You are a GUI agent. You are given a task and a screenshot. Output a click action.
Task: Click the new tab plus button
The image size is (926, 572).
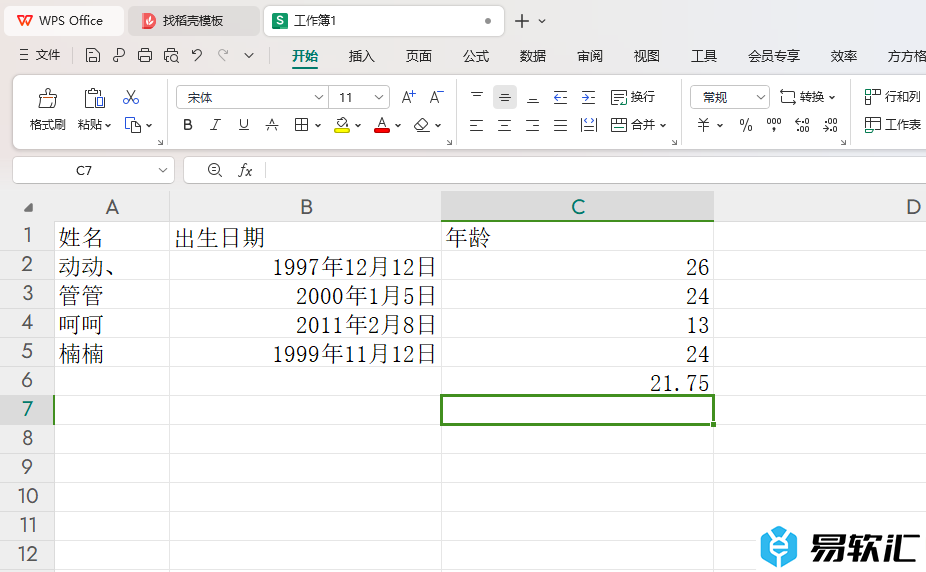pos(521,21)
